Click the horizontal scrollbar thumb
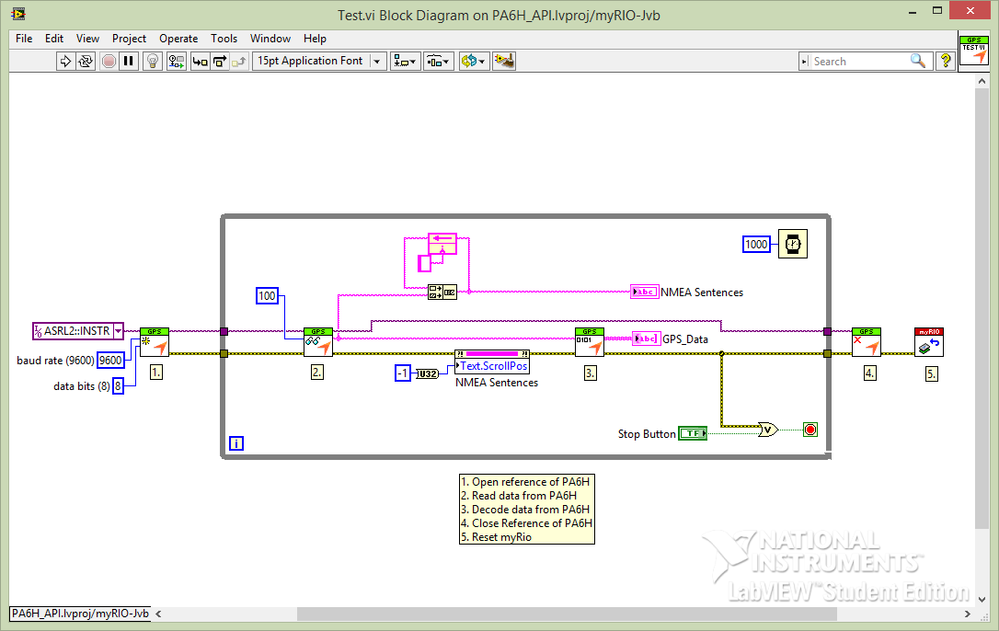Viewport: 999px width, 631px height. pyautogui.click(x=567, y=614)
